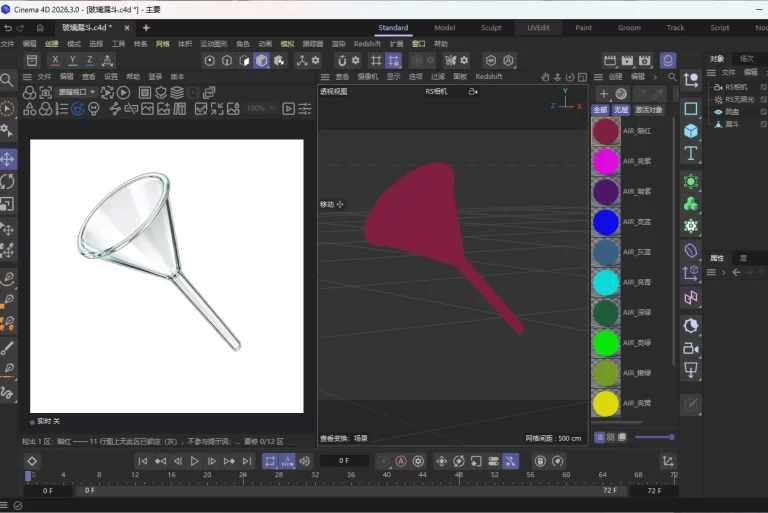Open the 100% zoom dropdown in render view
The height and width of the screenshot is (513, 768).
(261, 108)
